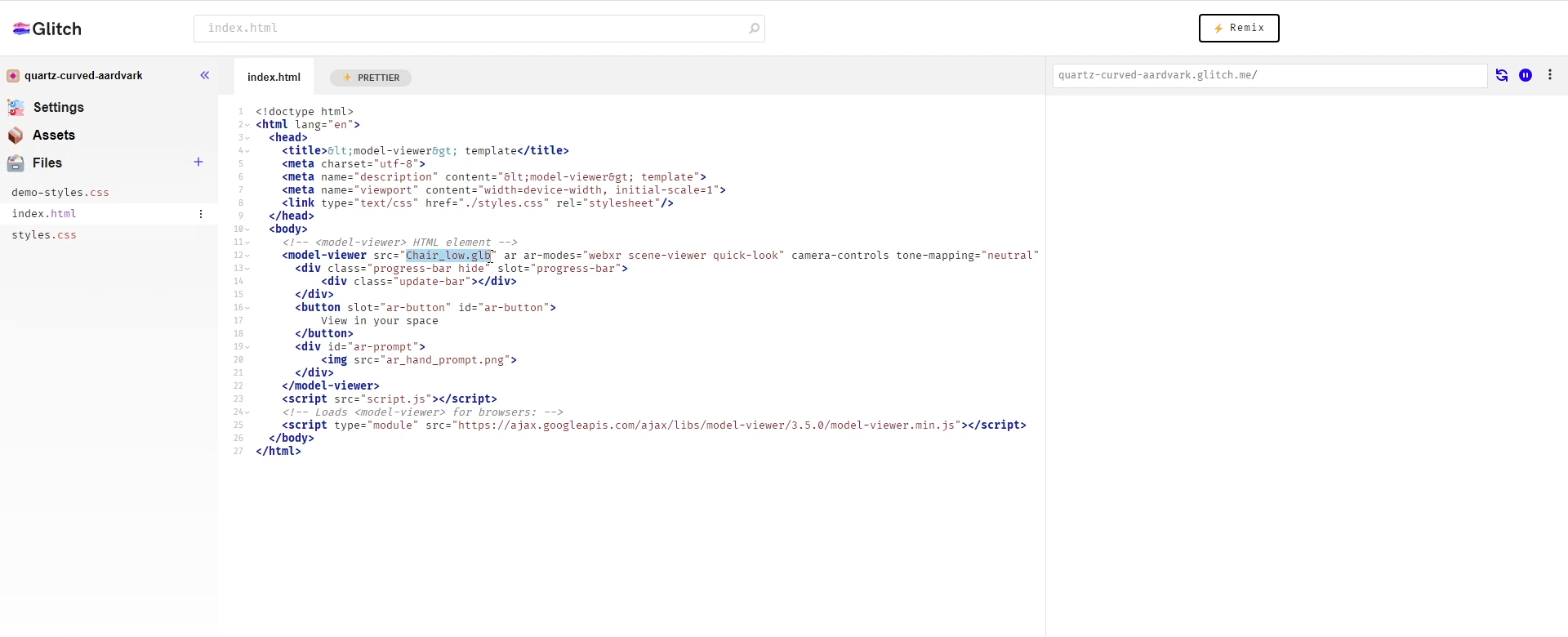Fold the ar-prompt div at line 19
This screenshot has height=637, width=1568.
[247, 347]
